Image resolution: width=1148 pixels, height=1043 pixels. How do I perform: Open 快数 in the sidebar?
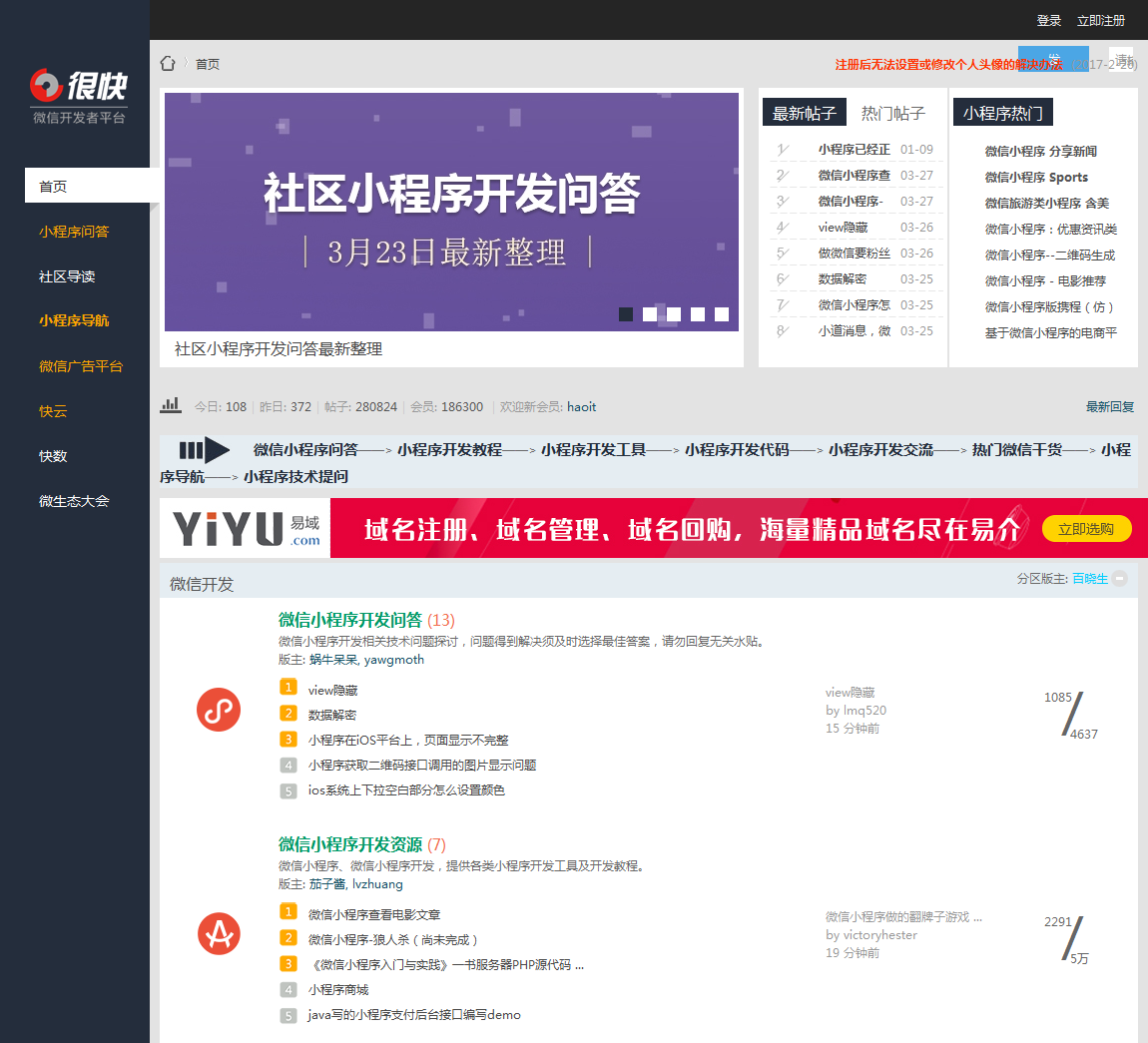coord(53,456)
